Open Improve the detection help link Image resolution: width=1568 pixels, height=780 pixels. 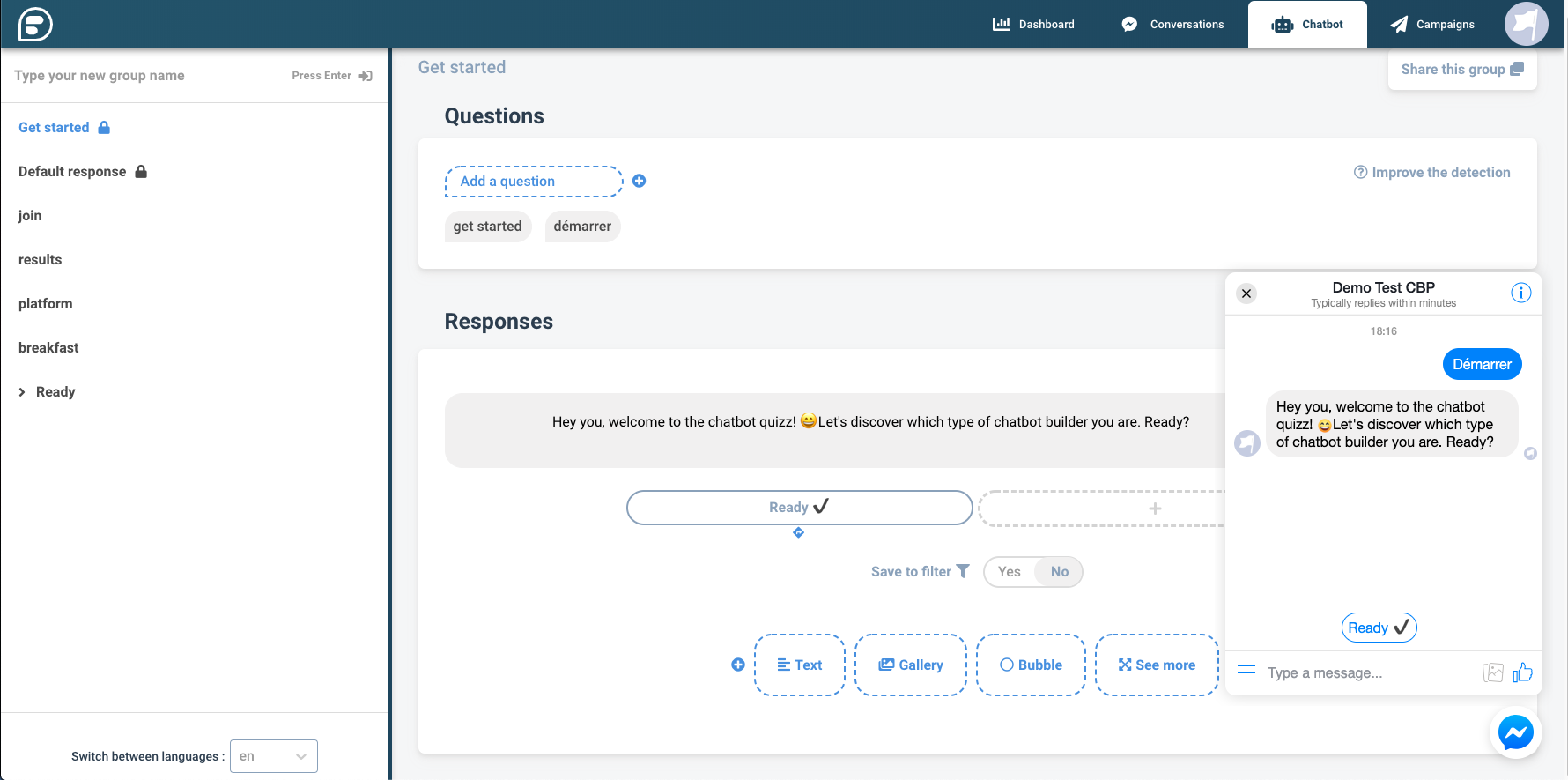click(x=1432, y=172)
